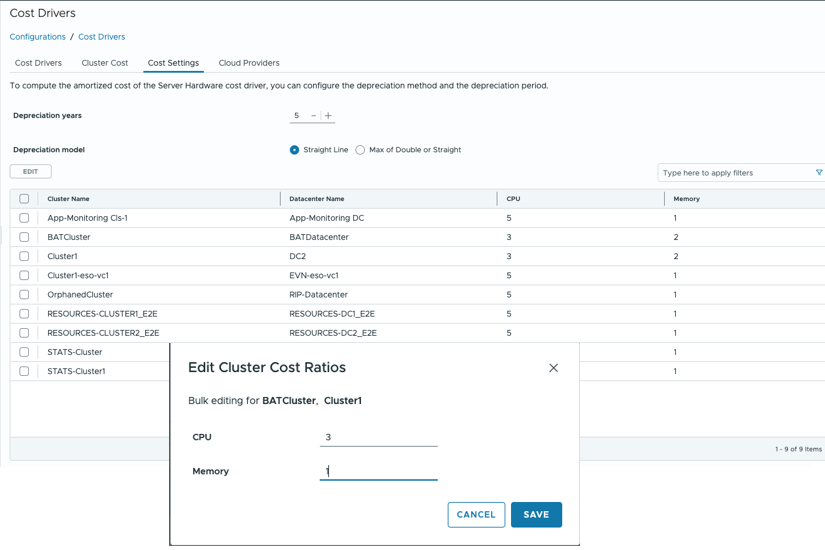Check the STATS-Cluster row checkbox
This screenshot has height=550, width=825.
24,352
